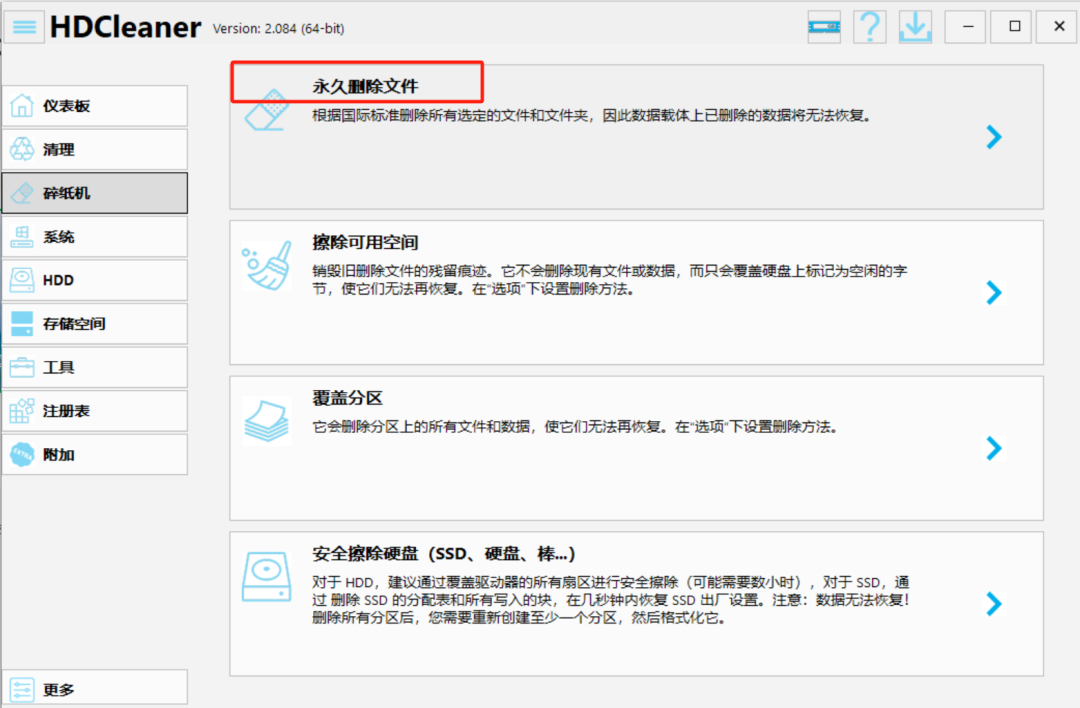Image resolution: width=1080 pixels, height=708 pixels.
Task: Click the download update icon
Action: click(x=915, y=27)
